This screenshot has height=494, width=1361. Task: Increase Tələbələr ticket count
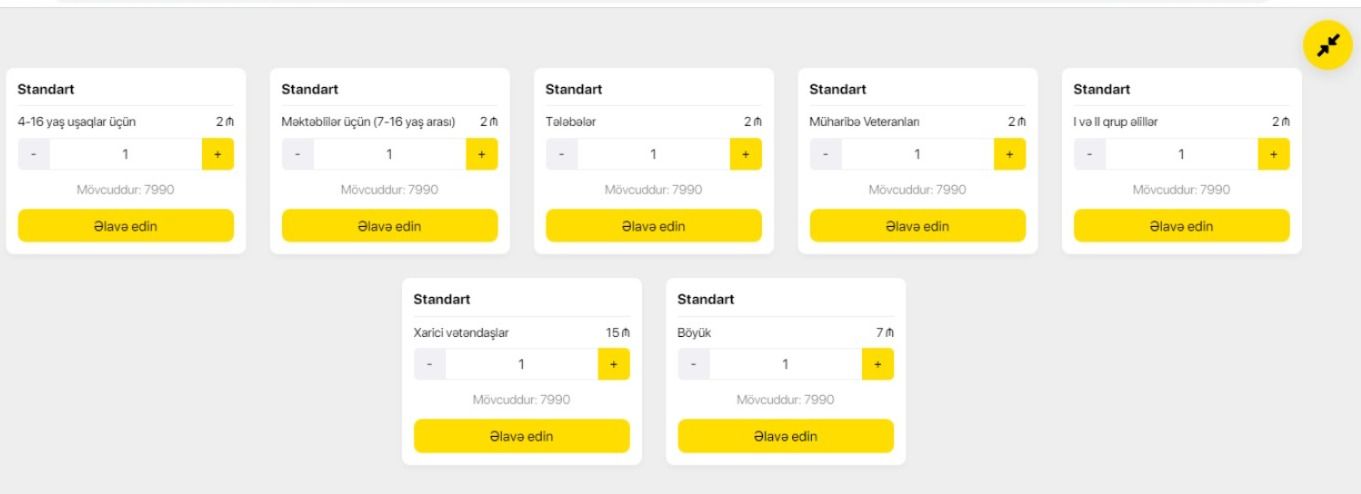(x=746, y=155)
